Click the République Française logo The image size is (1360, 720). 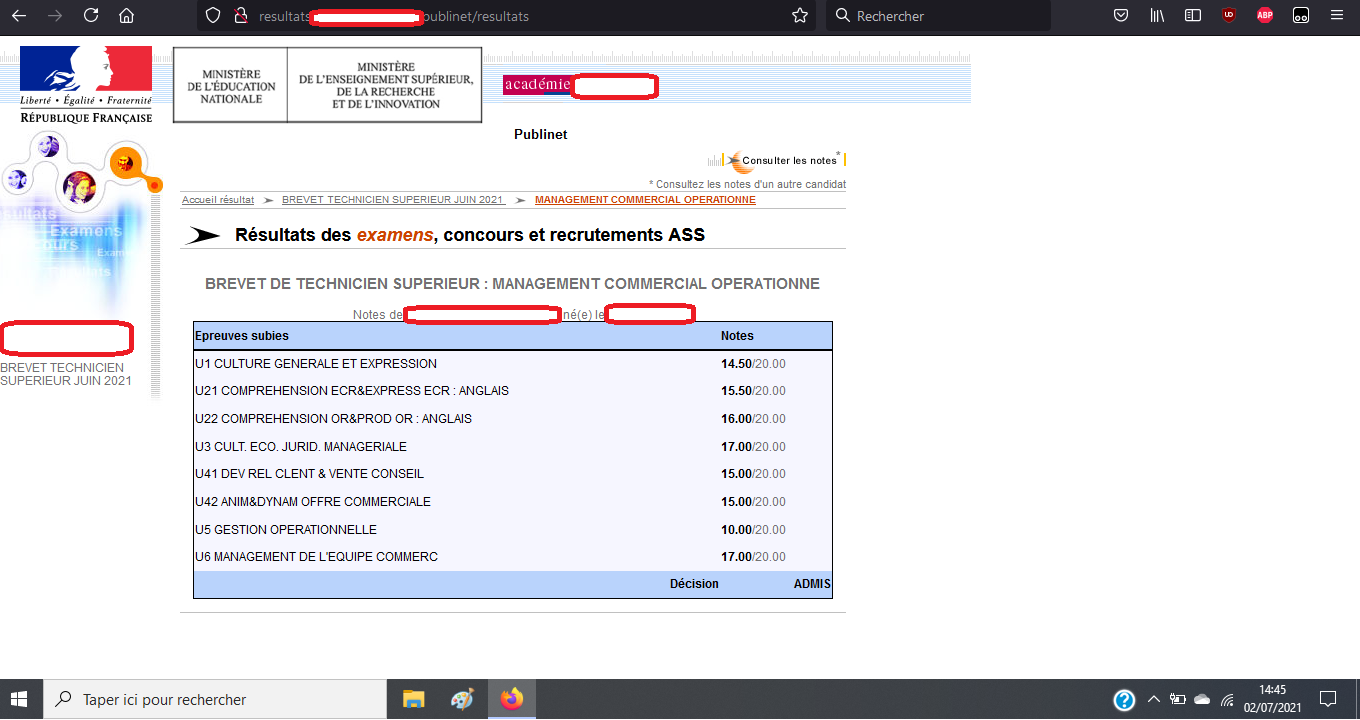tap(86, 85)
